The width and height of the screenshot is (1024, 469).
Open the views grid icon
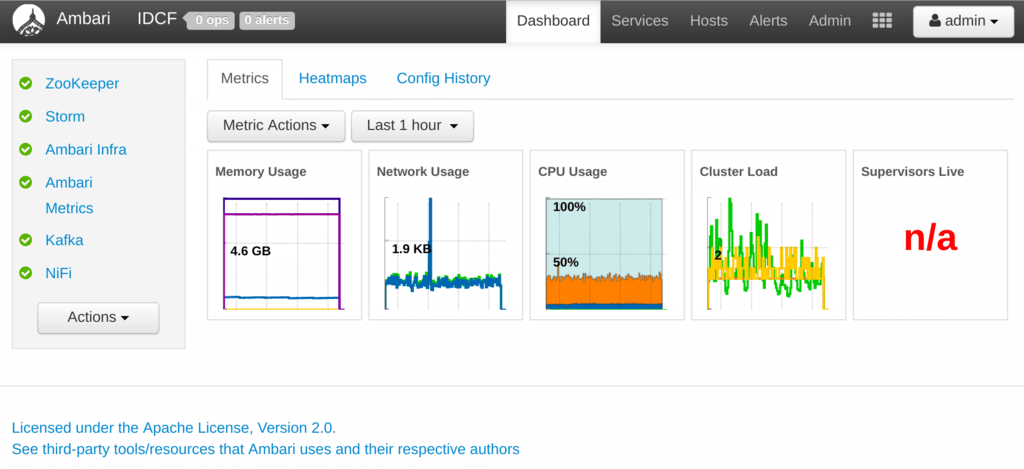(x=882, y=21)
